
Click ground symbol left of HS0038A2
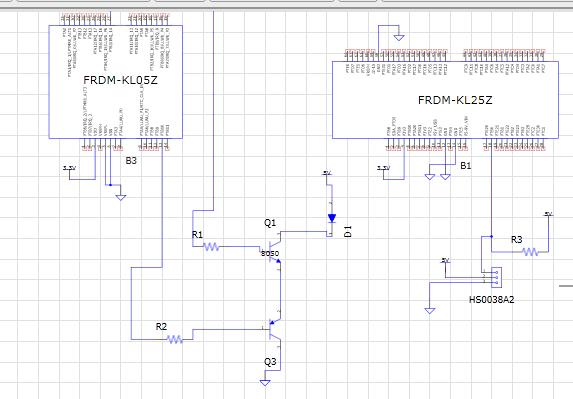click(430, 311)
